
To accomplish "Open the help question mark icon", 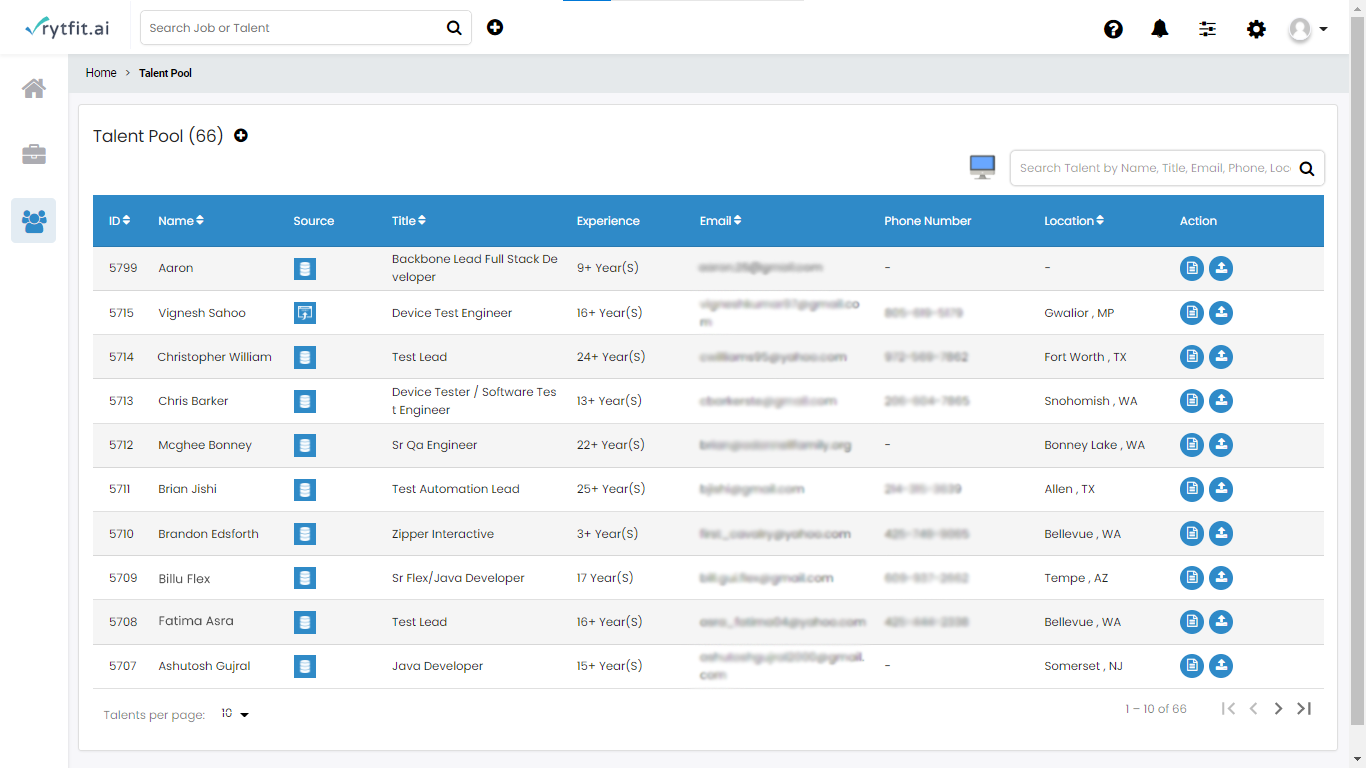I will pyautogui.click(x=1113, y=29).
